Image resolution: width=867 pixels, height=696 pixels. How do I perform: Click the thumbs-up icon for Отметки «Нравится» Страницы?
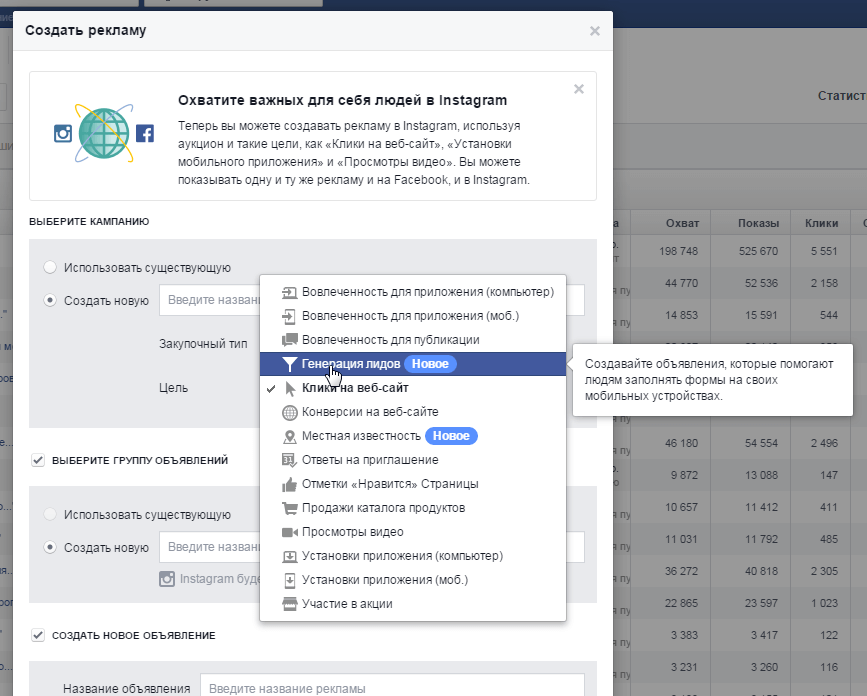(x=290, y=484)
